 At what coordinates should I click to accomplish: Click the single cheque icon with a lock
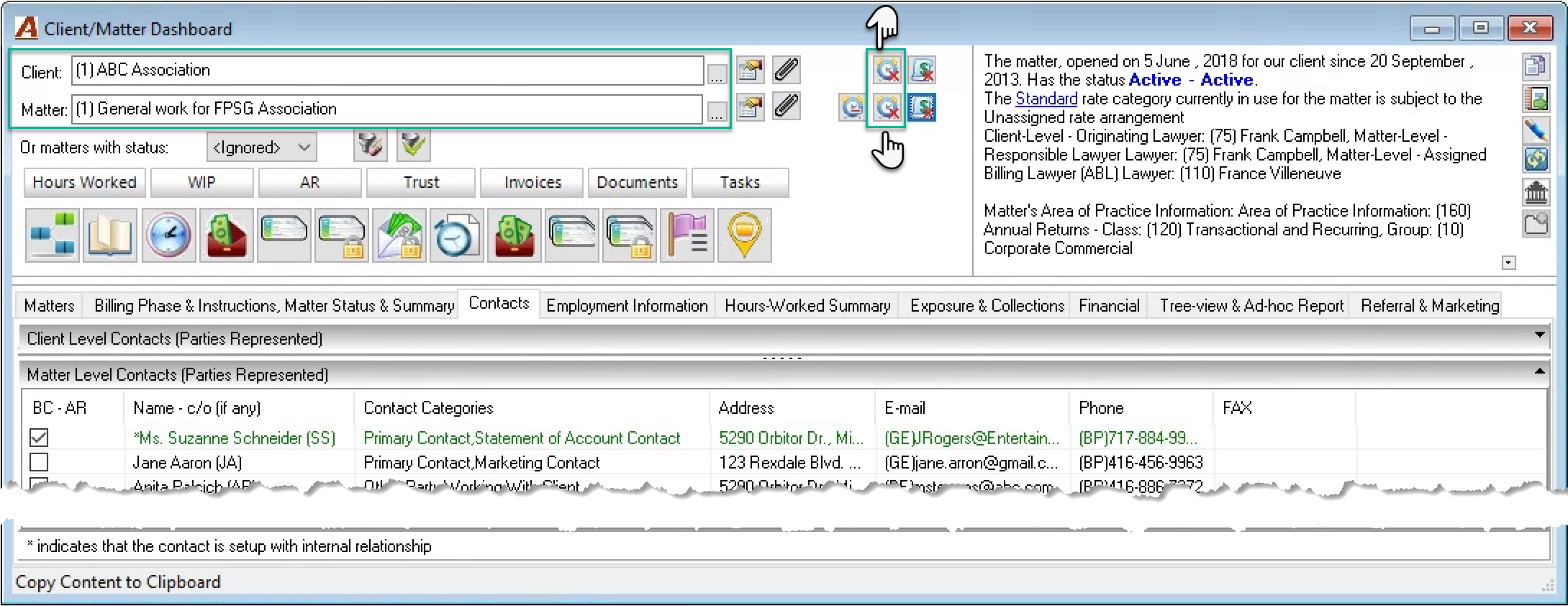342,235
